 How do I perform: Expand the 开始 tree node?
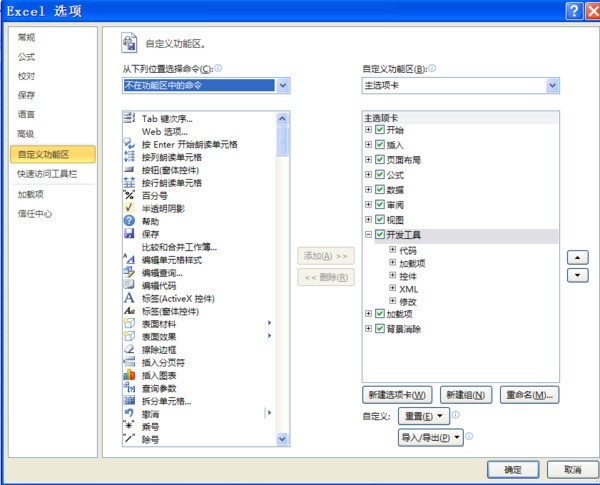(368, 129)
